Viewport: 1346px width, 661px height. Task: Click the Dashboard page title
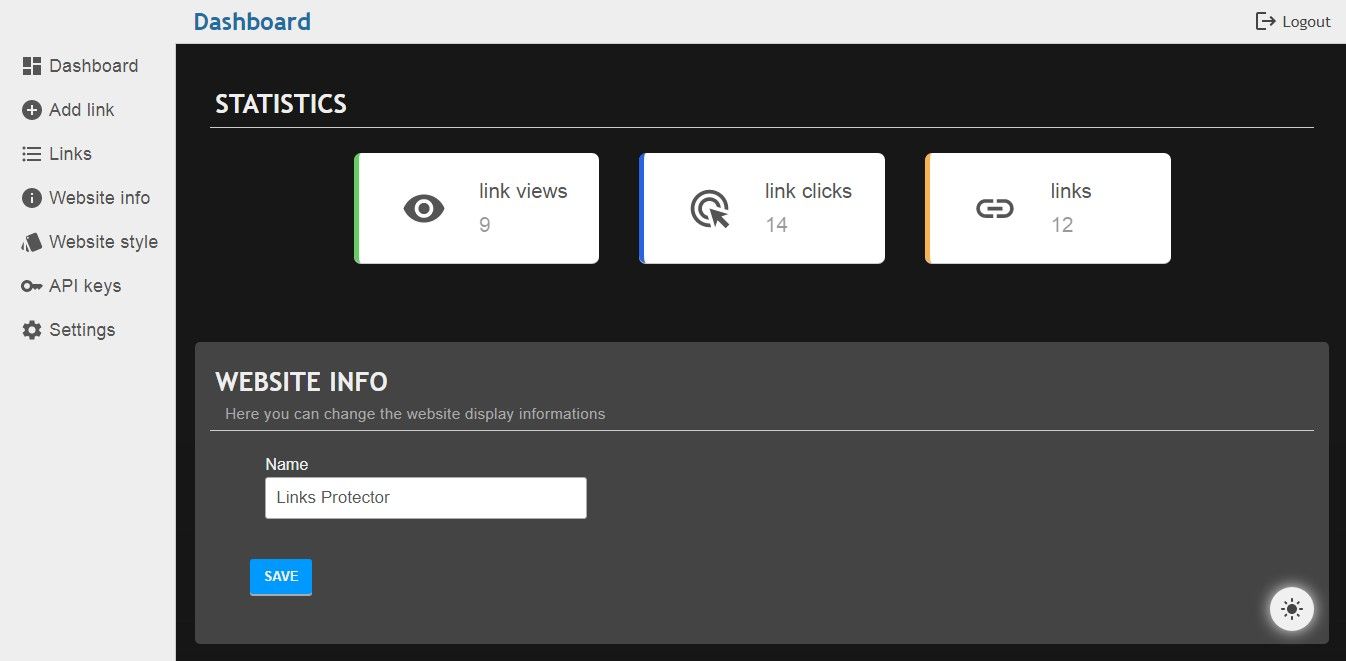252,21
